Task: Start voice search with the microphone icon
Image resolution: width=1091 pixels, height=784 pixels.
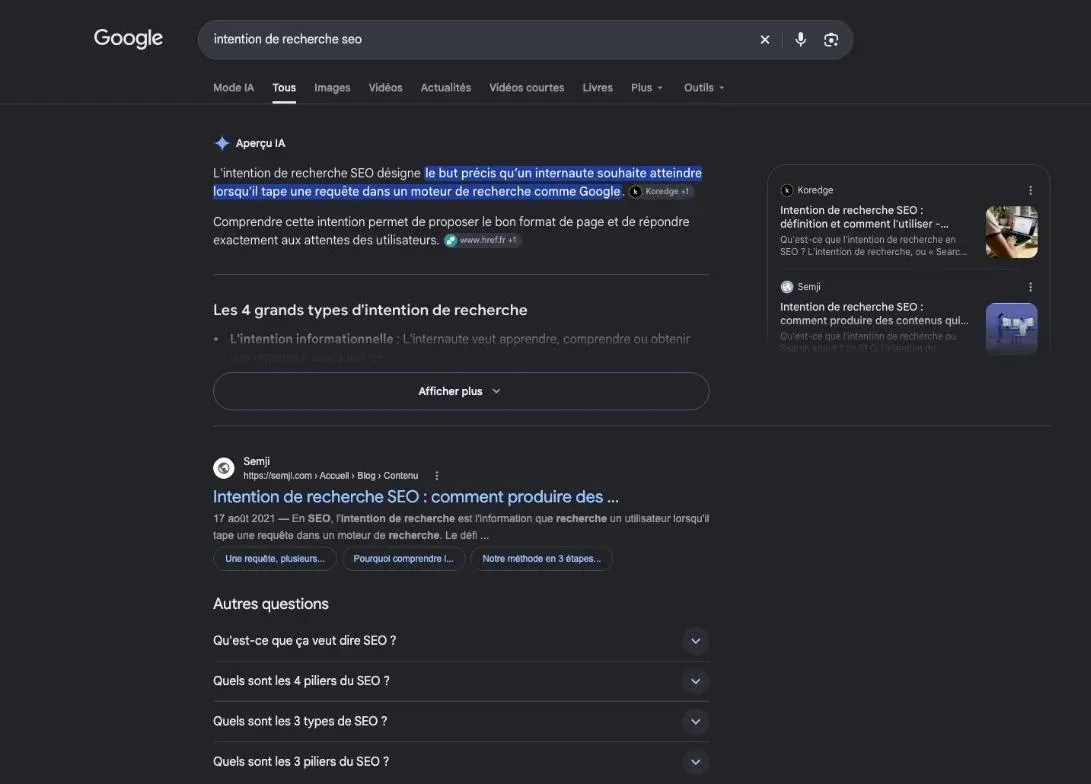Action: click(x=800, y=40)
